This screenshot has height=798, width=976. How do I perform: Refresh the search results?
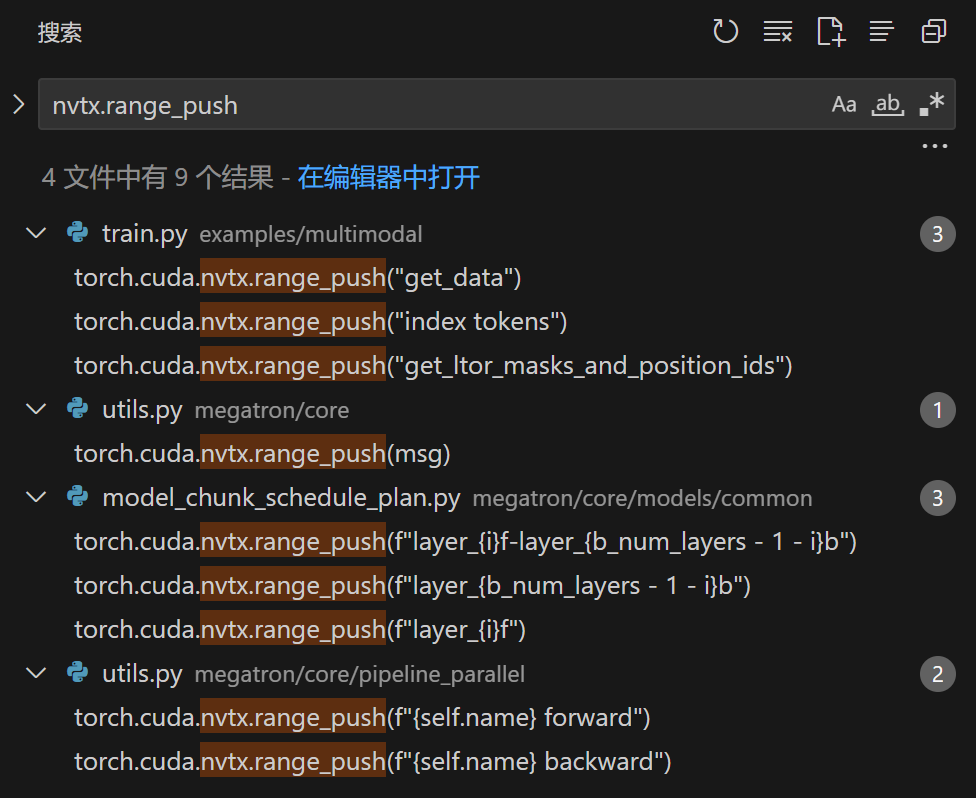pyautogui.click(x=725, y=32)
